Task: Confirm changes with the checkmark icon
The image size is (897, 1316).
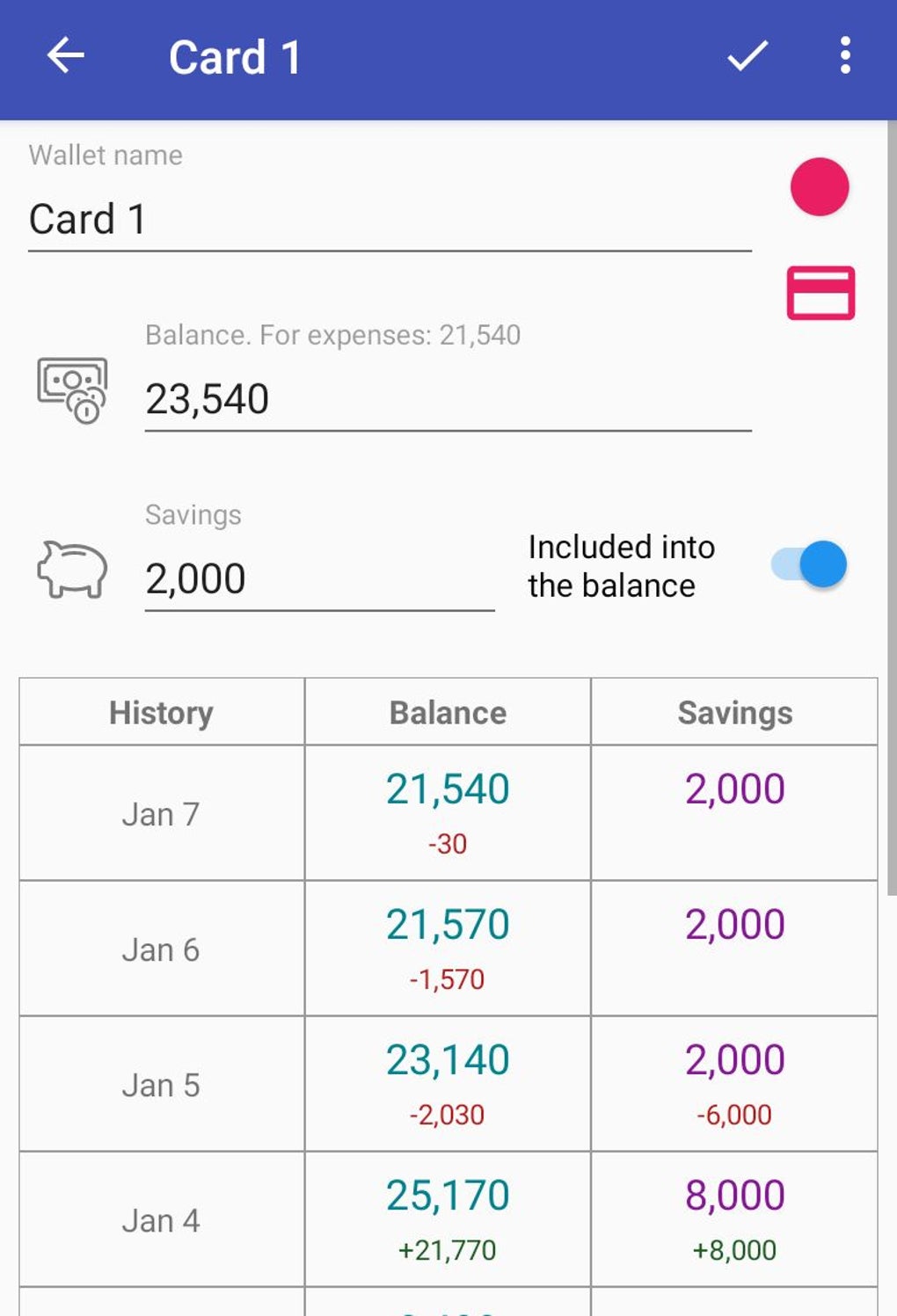Action: point(747,56)
